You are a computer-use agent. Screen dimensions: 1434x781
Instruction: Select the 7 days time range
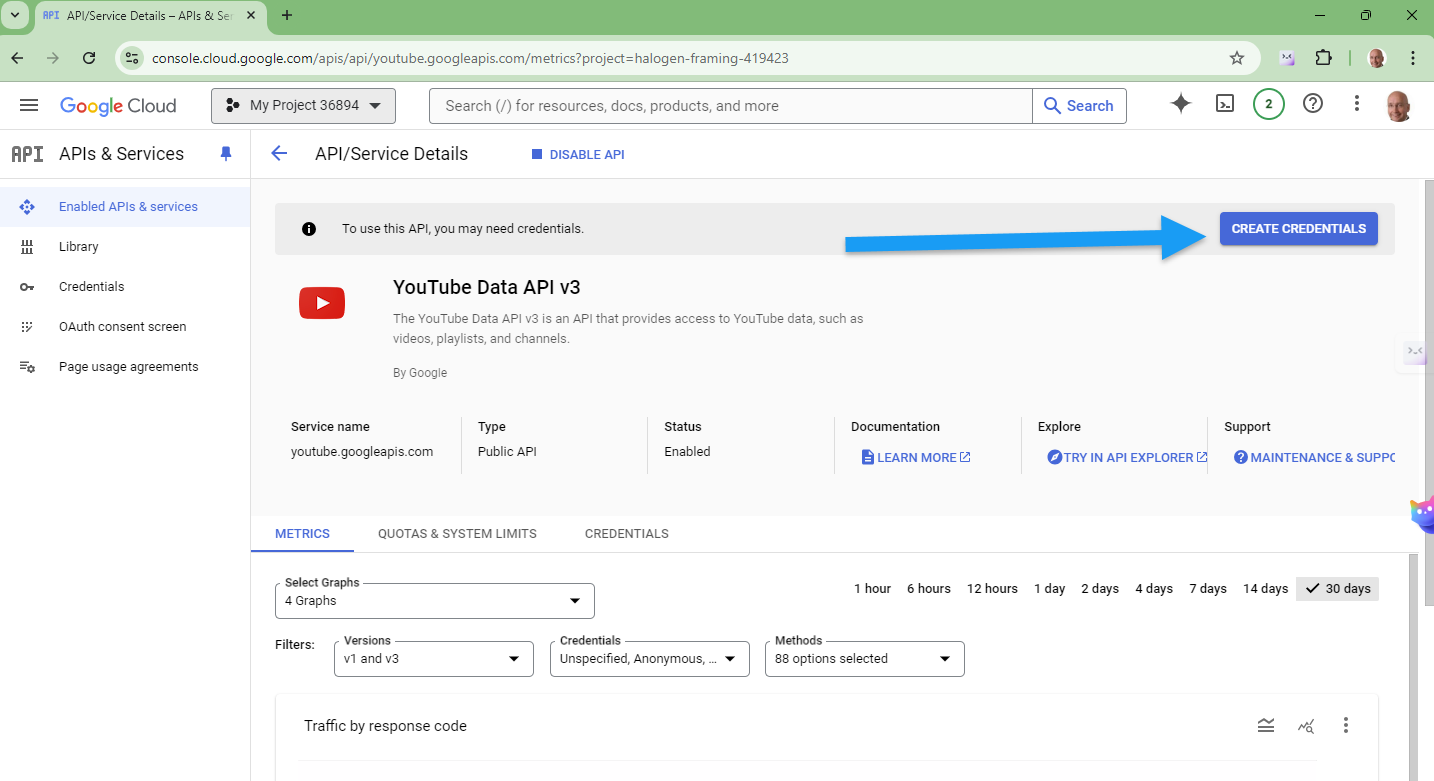(x=1207, y=589)
